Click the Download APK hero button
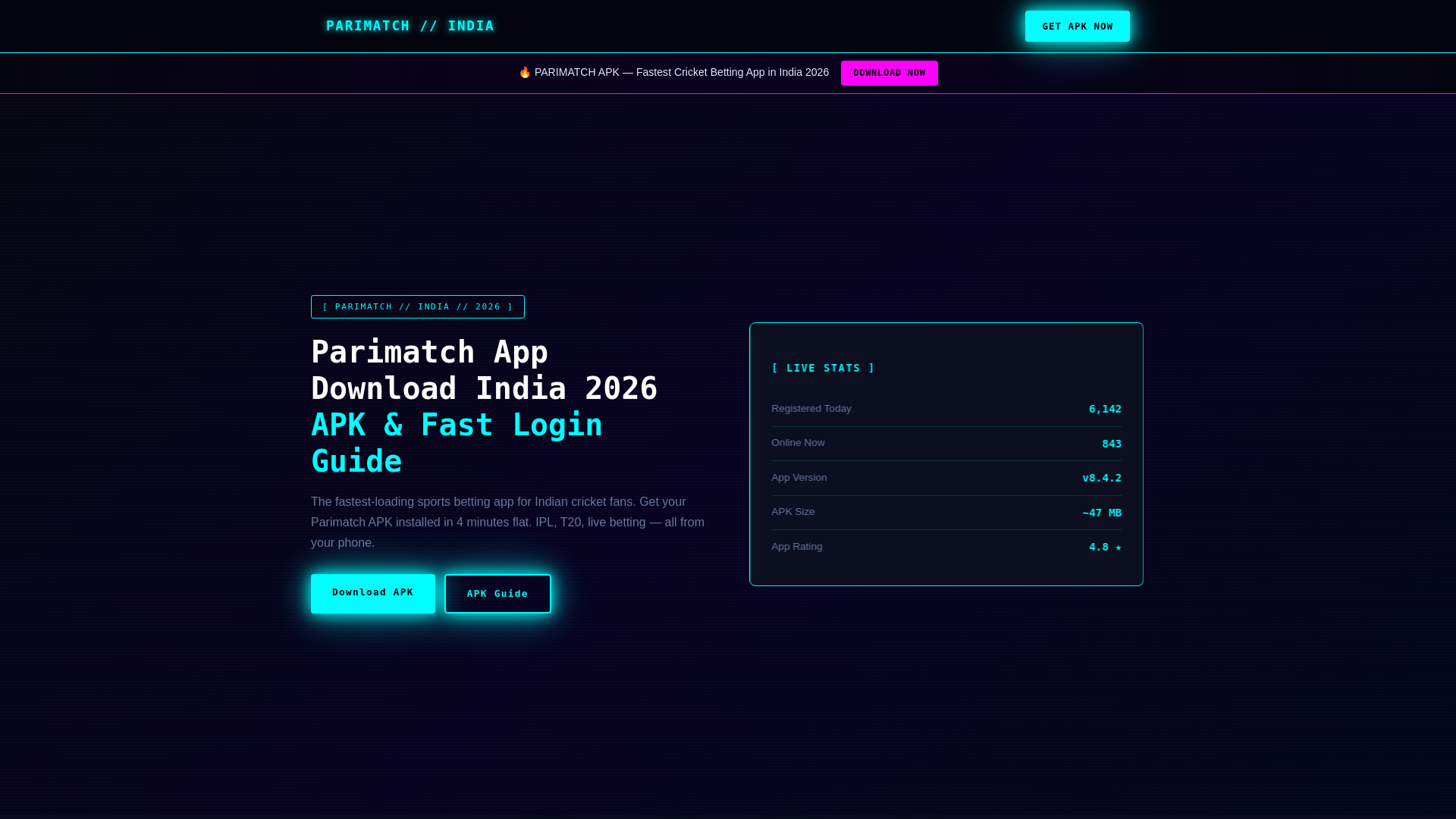The height and width of the screenshot is (819, 1456). click(372, 593)
